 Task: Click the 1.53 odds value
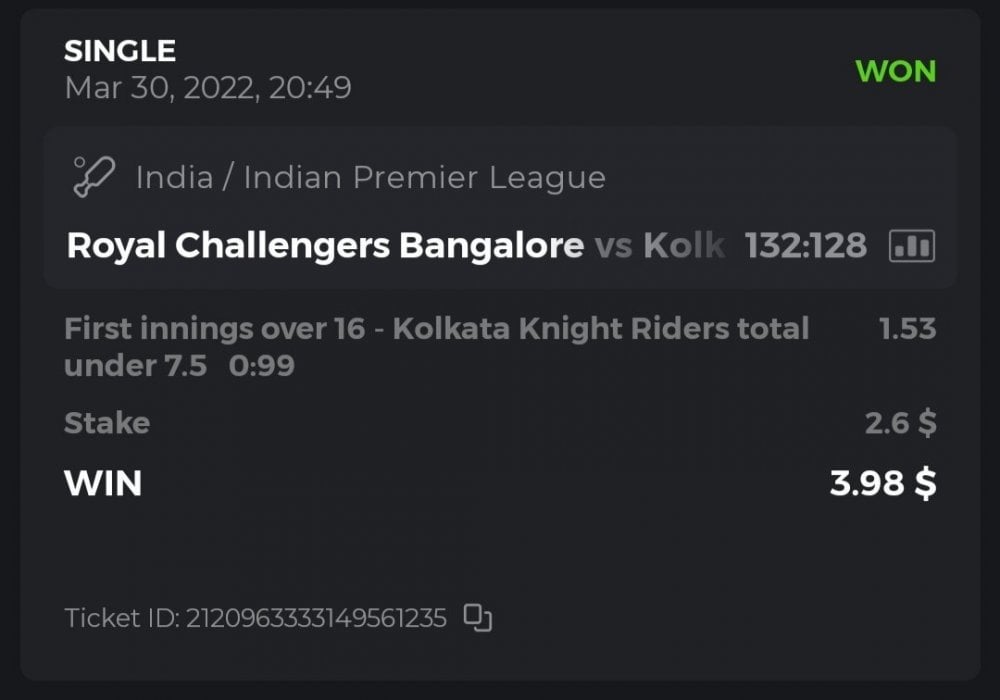pyautogui.click(x=907, y=329)
